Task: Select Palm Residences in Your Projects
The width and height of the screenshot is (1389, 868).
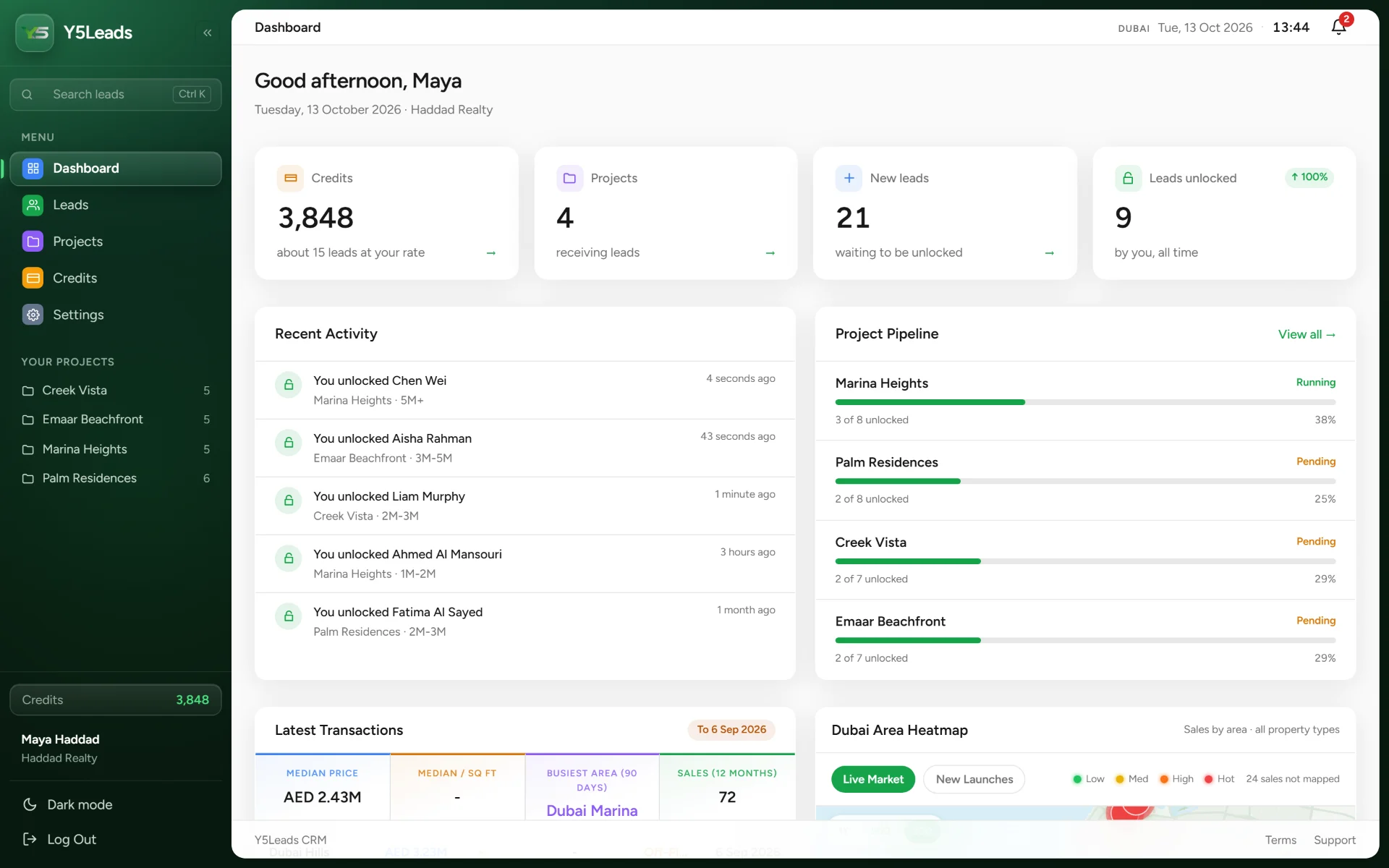Action: tap(116, 478)
